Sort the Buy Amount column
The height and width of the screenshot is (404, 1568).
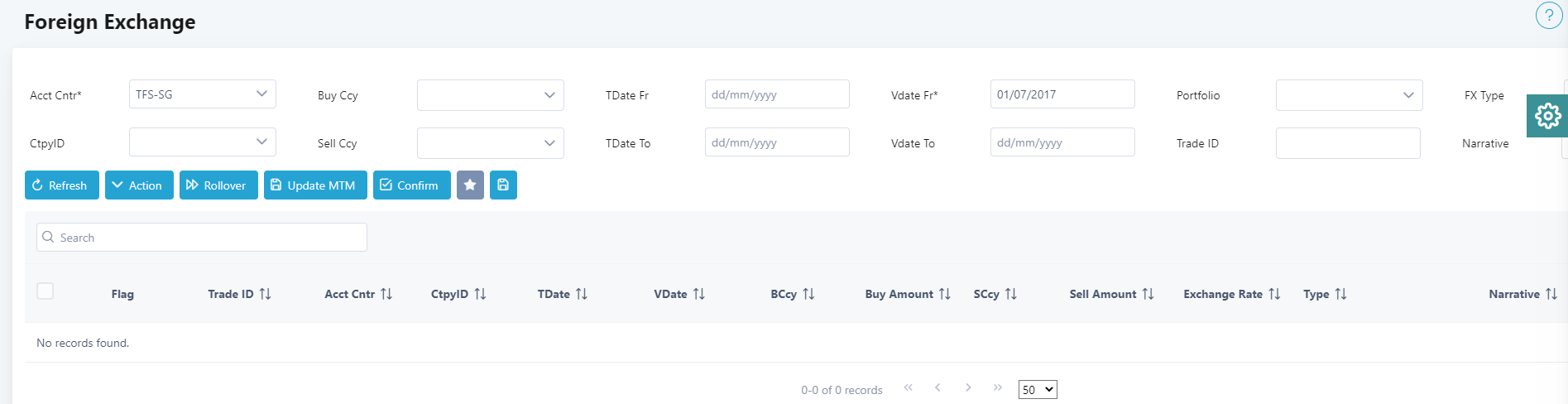pyautogui.click(x=944, y=294)
